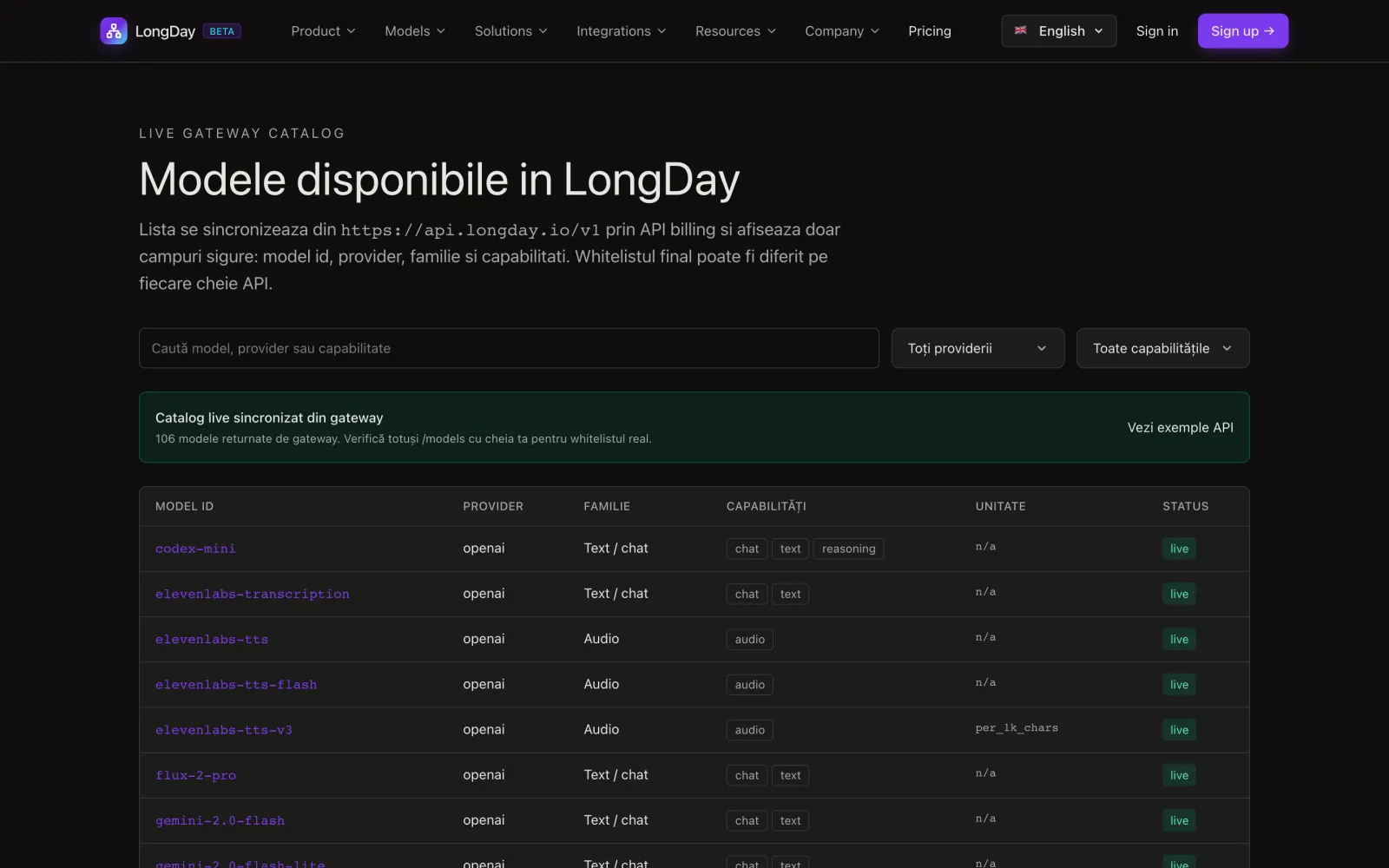Open the elevenlabs-tts-v3 model link
Screen dimensions: 1389x868
(x=224, y=730)
